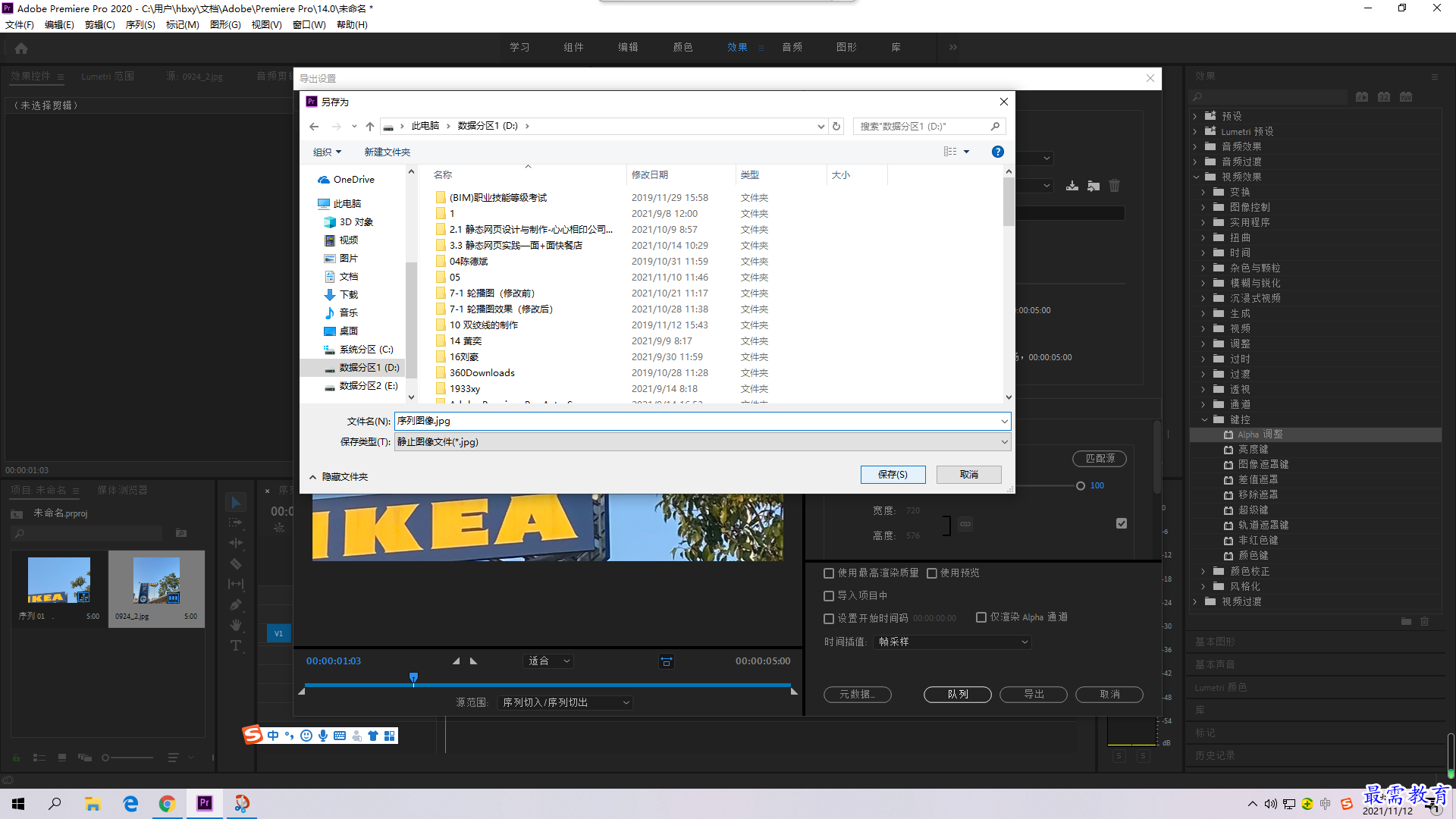
Task: Switch to the Color workspace tab
Action: coord(682,47)
